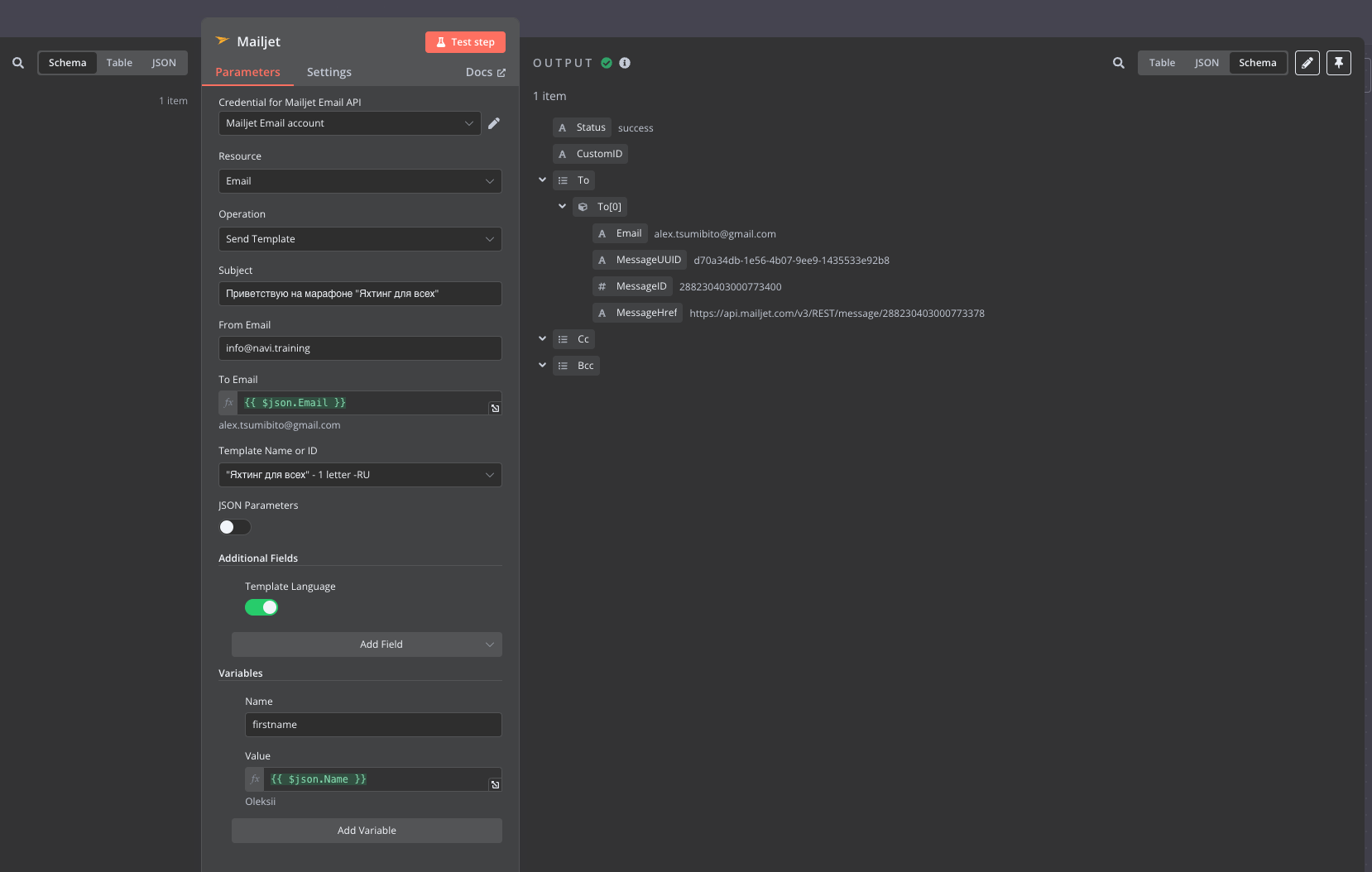The height and width of the screenshot is (872, 1372).
Task: Open expression editor for To Email field
Action: point(495,408)
